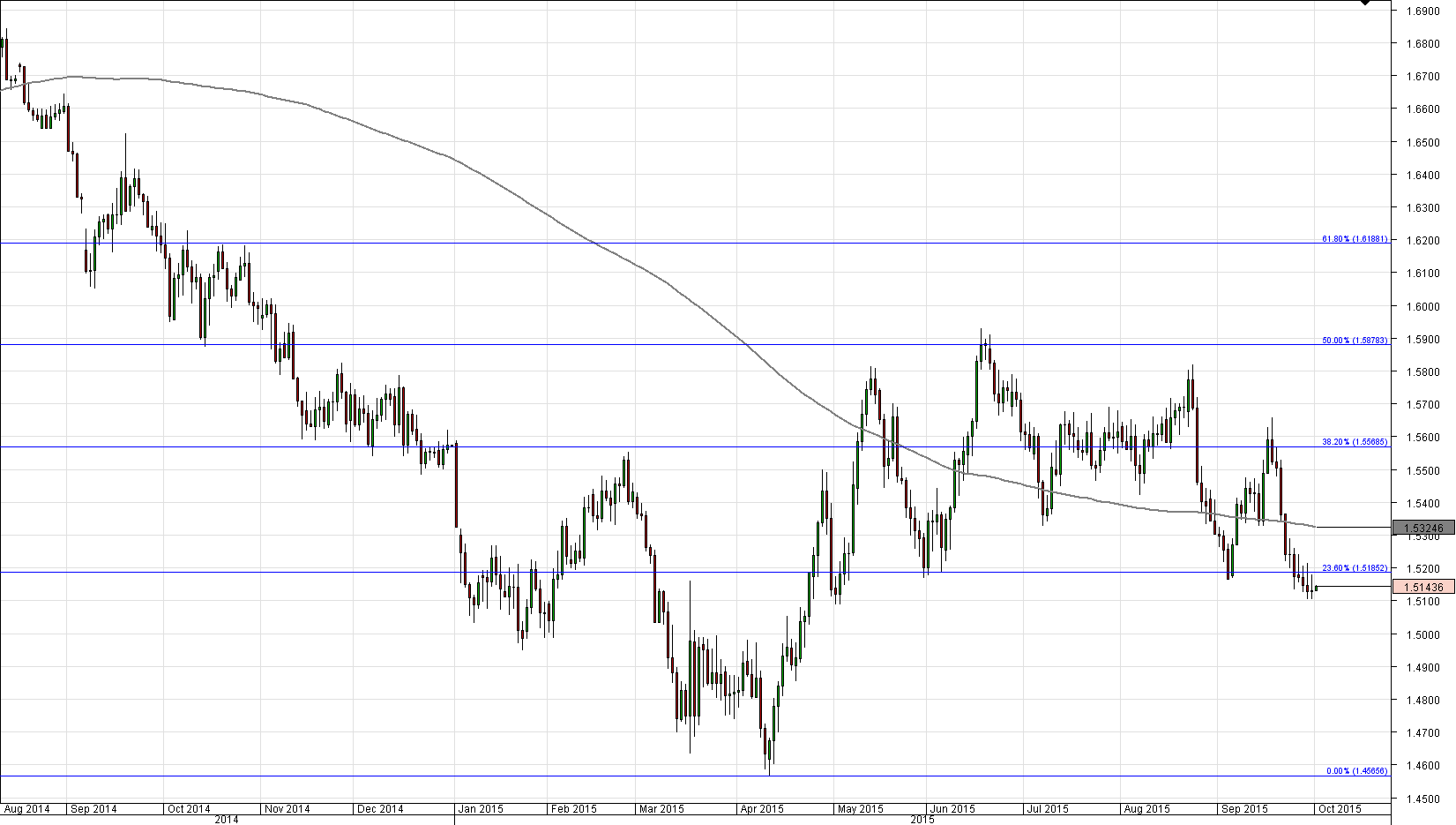Click the Jan 2015 date axis label
This screenshot has width=1456, height=825.
[x=481, y=809]
